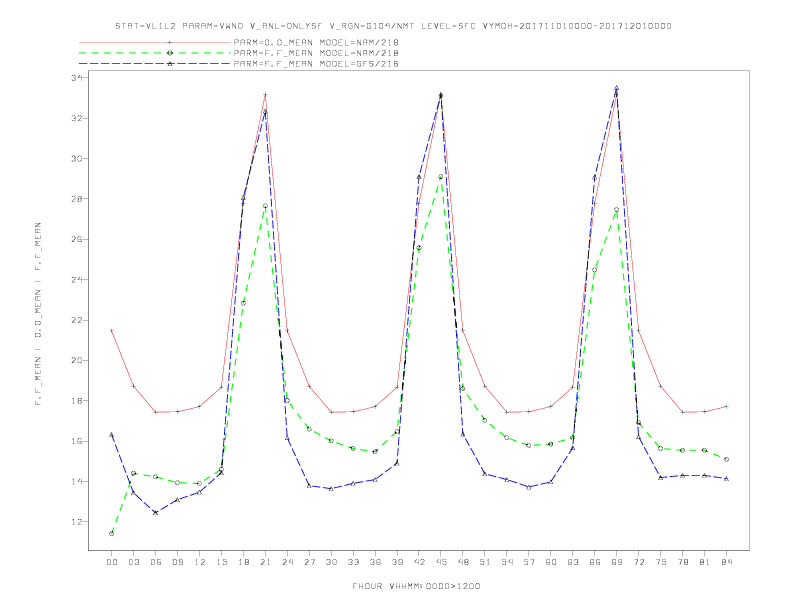Image resolution: width=792 pixels, height=612 pixels.
Task: Click blue triangle data point at hour 84
Action: coord(726,479)
